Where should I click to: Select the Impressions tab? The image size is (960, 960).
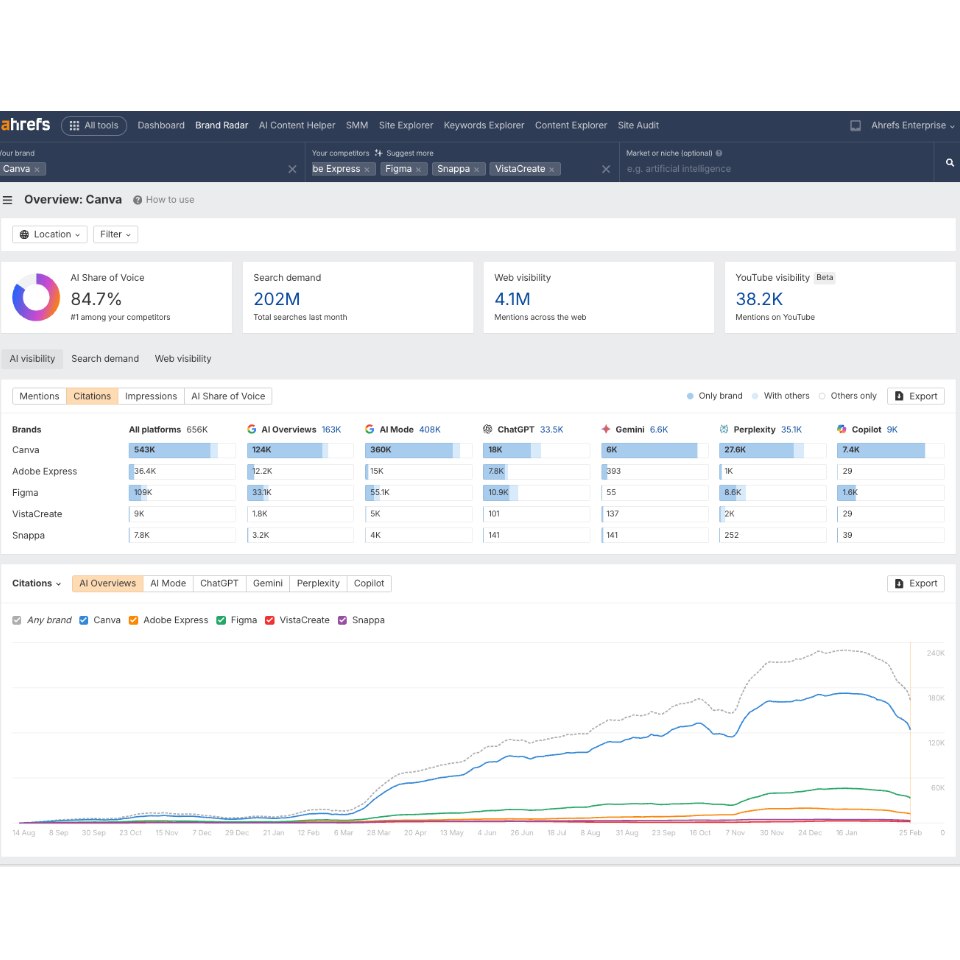point(151,396)
